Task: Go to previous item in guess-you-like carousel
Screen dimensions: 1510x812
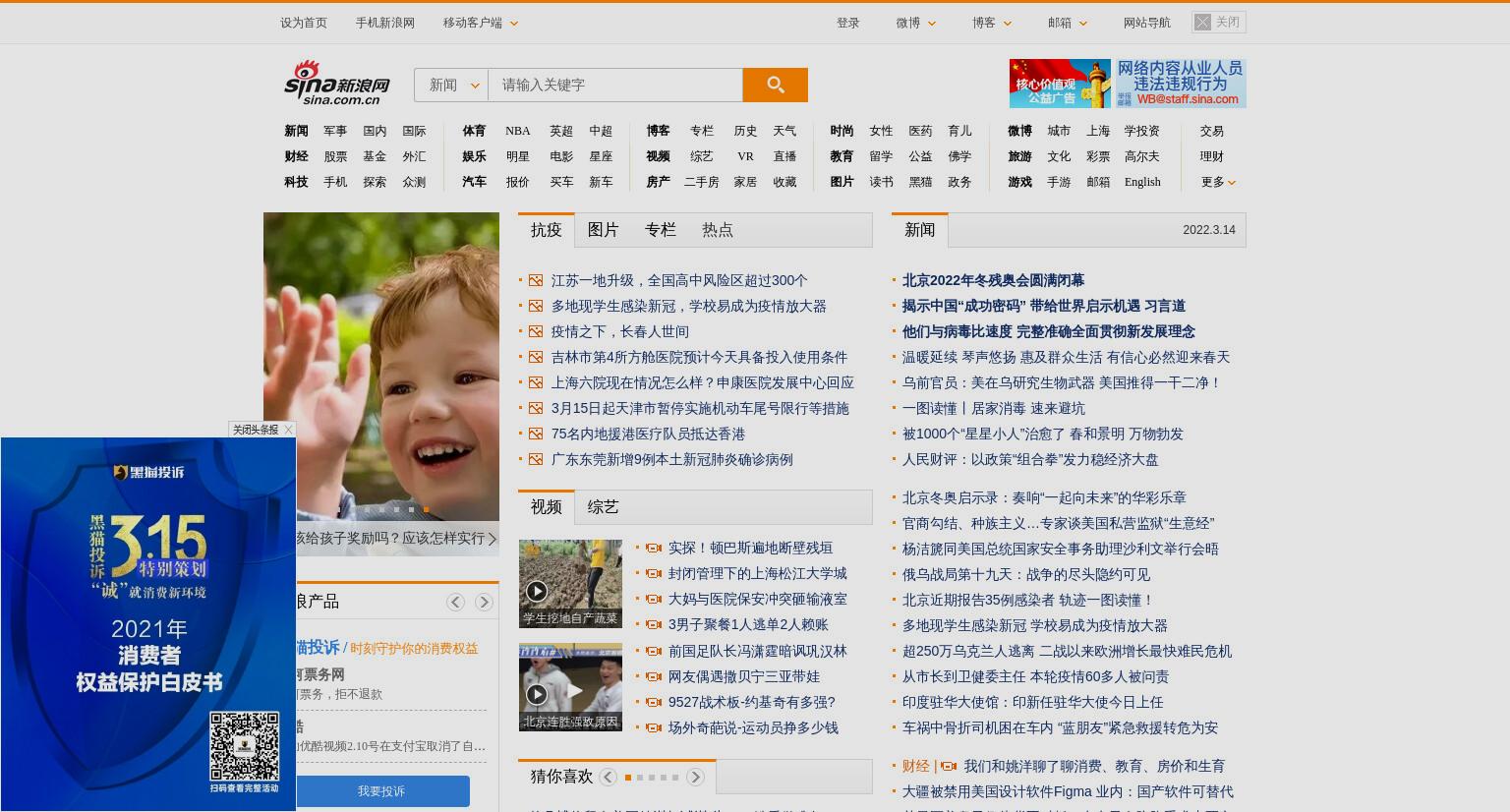Action: point(608,778)
